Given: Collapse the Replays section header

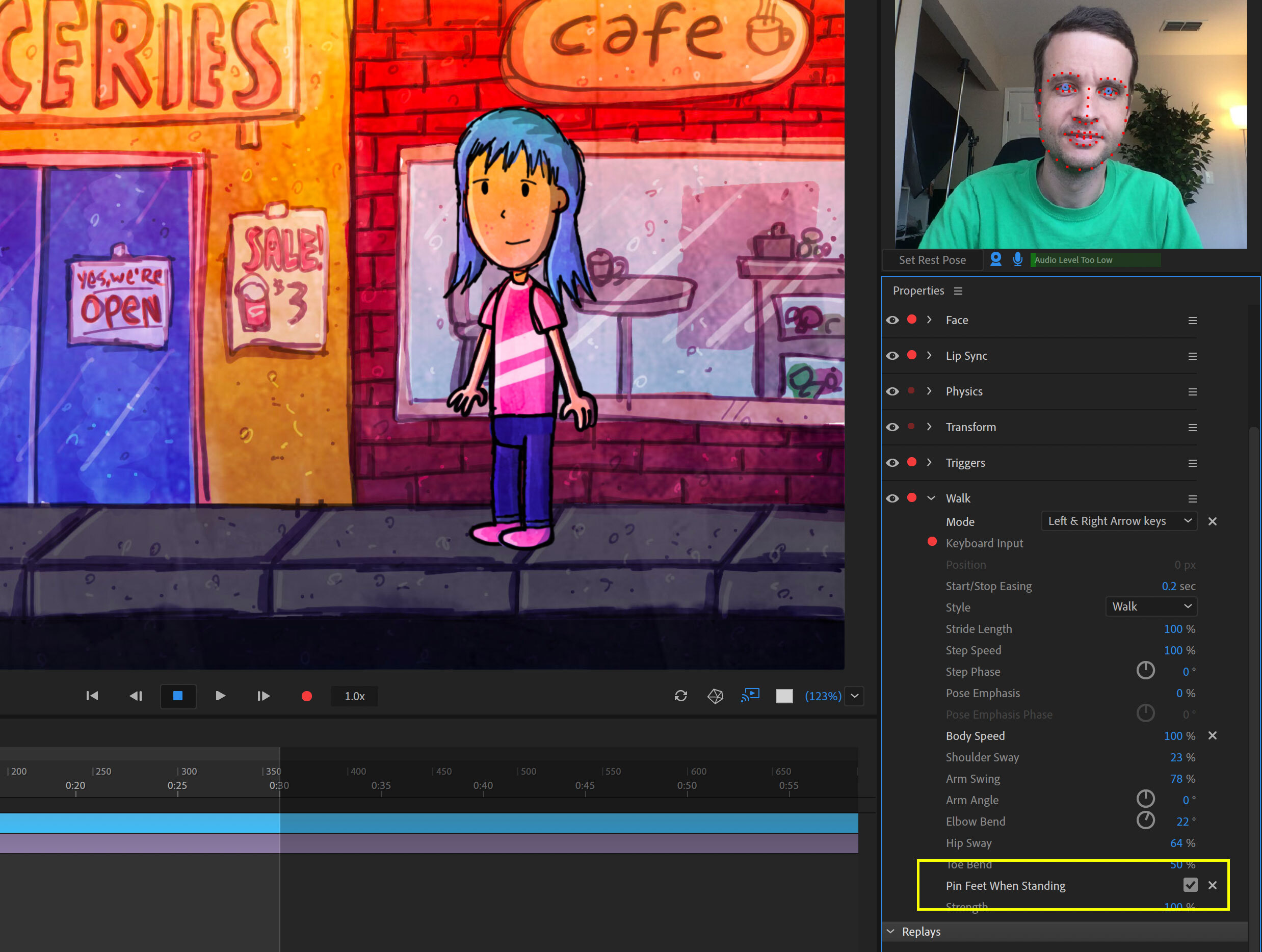Looking at the screenshot, I should [890, 931].
